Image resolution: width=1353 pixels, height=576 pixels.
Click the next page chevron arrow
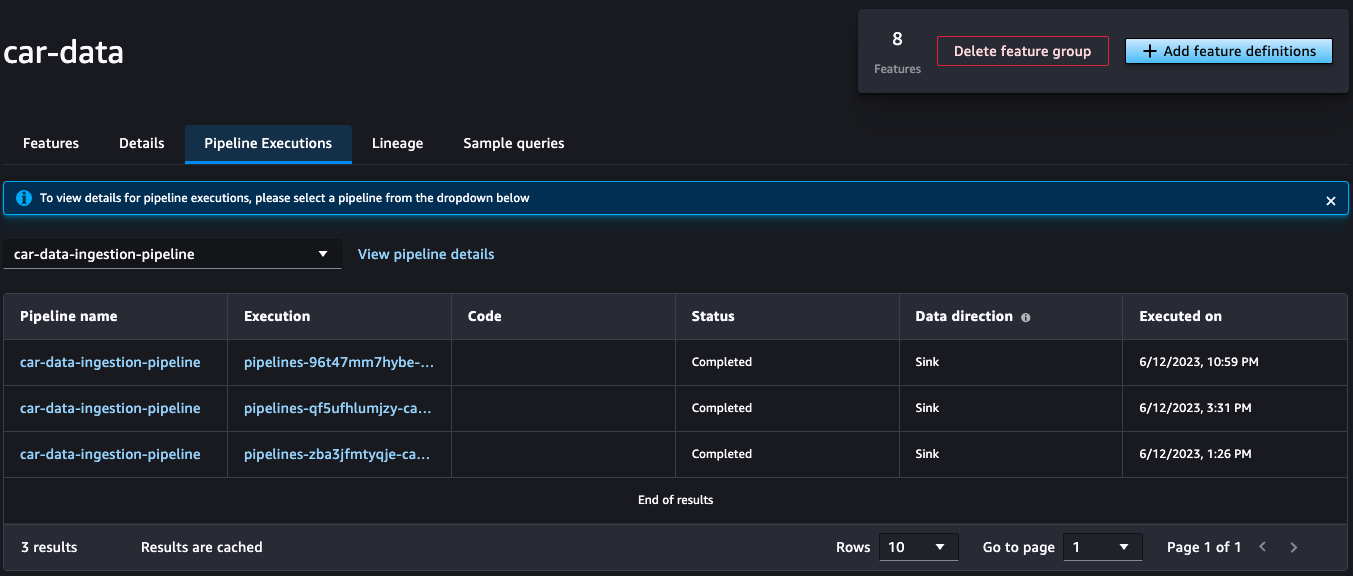1293,547
